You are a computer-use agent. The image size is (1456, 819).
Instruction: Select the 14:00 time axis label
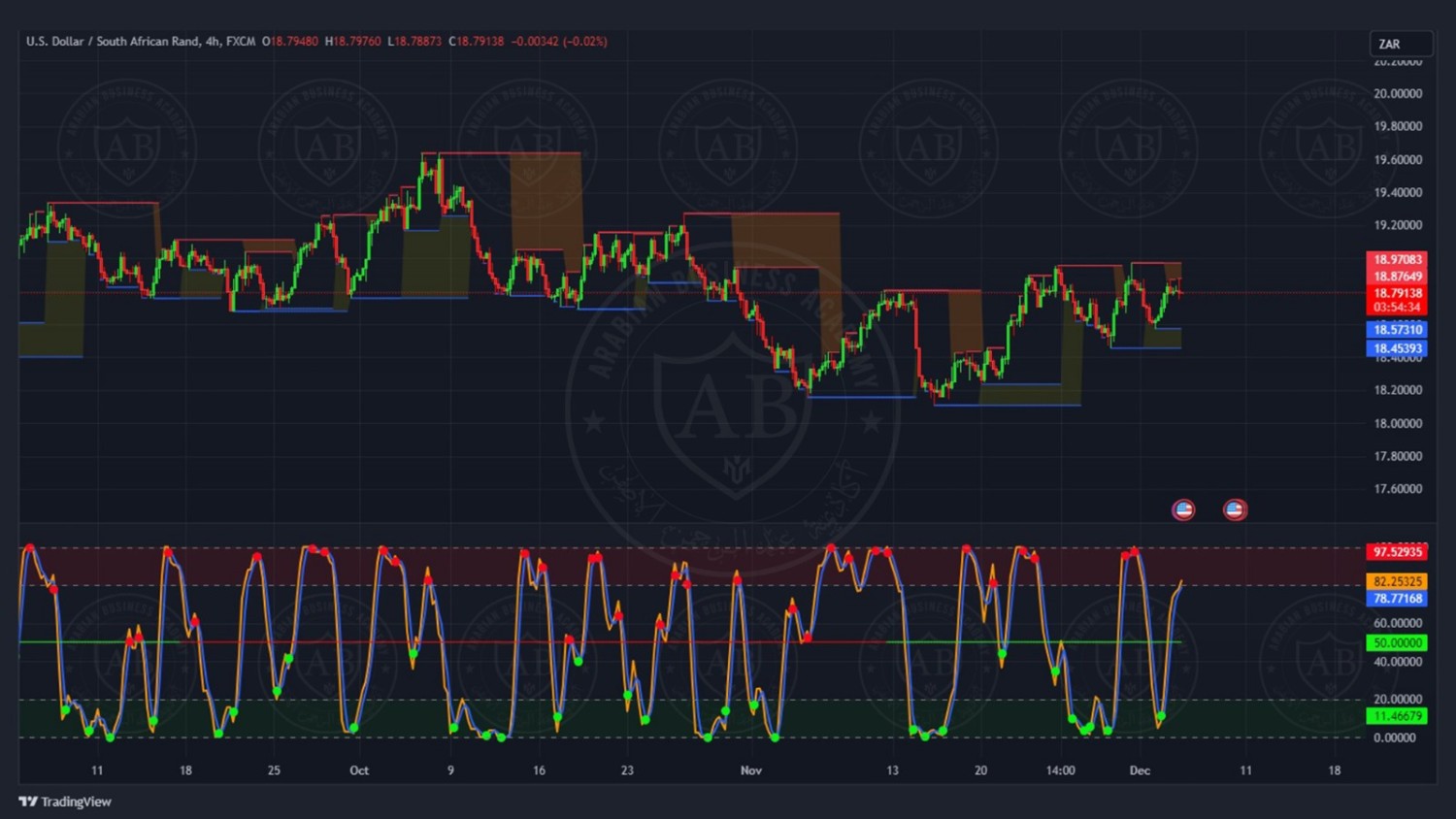pyautogui.click(x=1060, y=770)
